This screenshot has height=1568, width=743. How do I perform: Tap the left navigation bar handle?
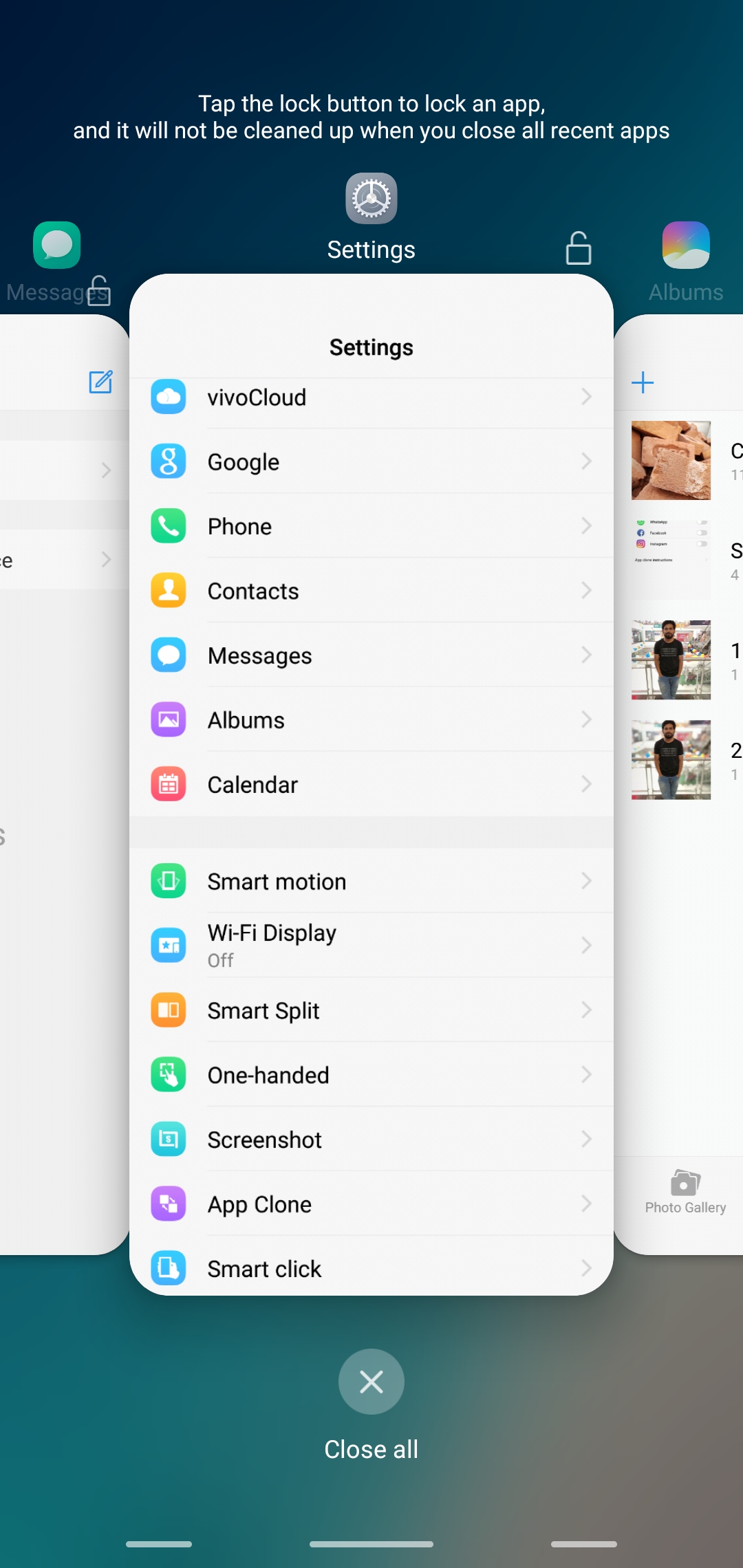pyautogui.click(x=159, y=1544)
